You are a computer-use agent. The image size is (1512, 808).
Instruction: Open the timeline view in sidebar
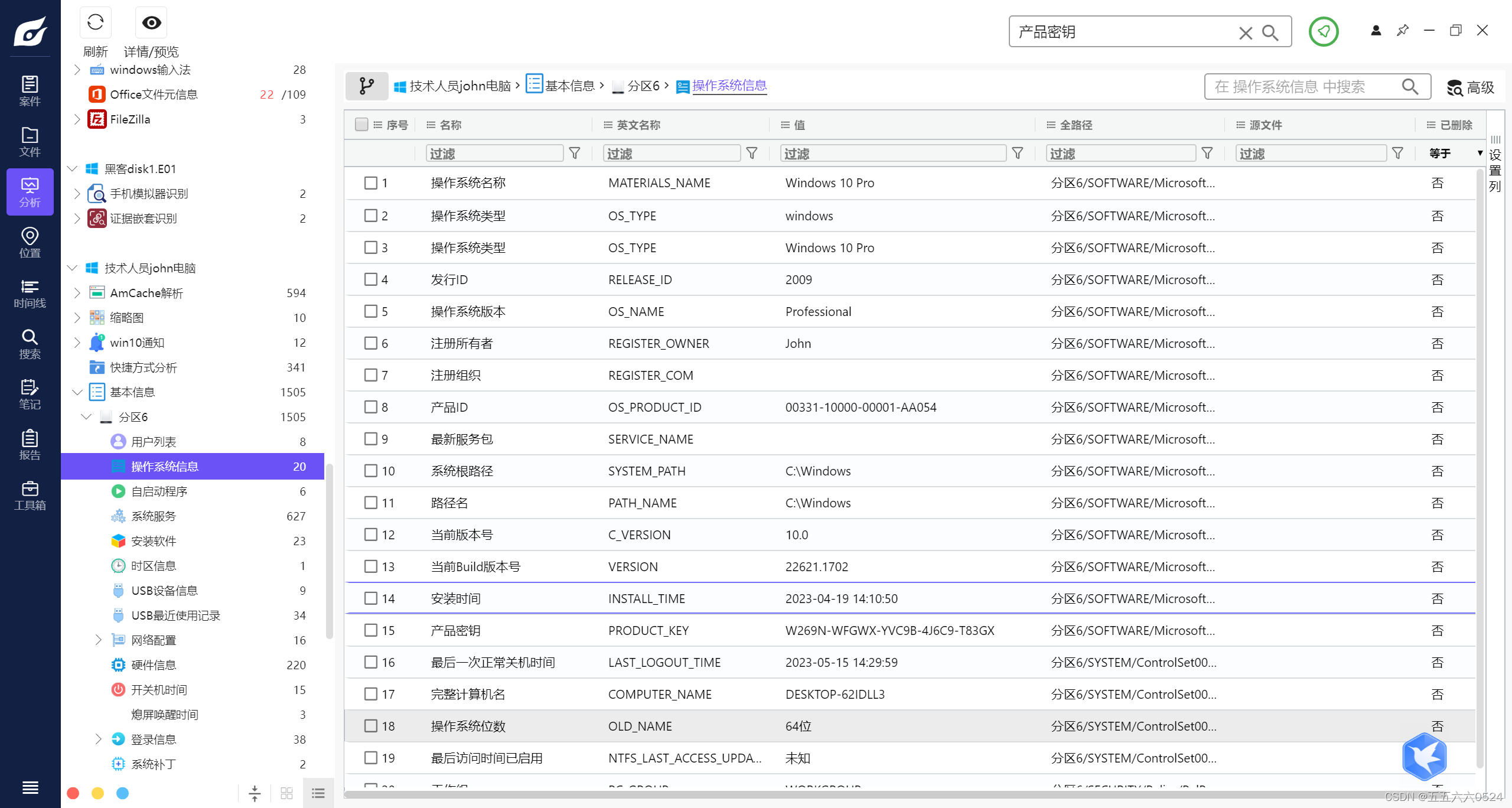click(x=30, y=294)
